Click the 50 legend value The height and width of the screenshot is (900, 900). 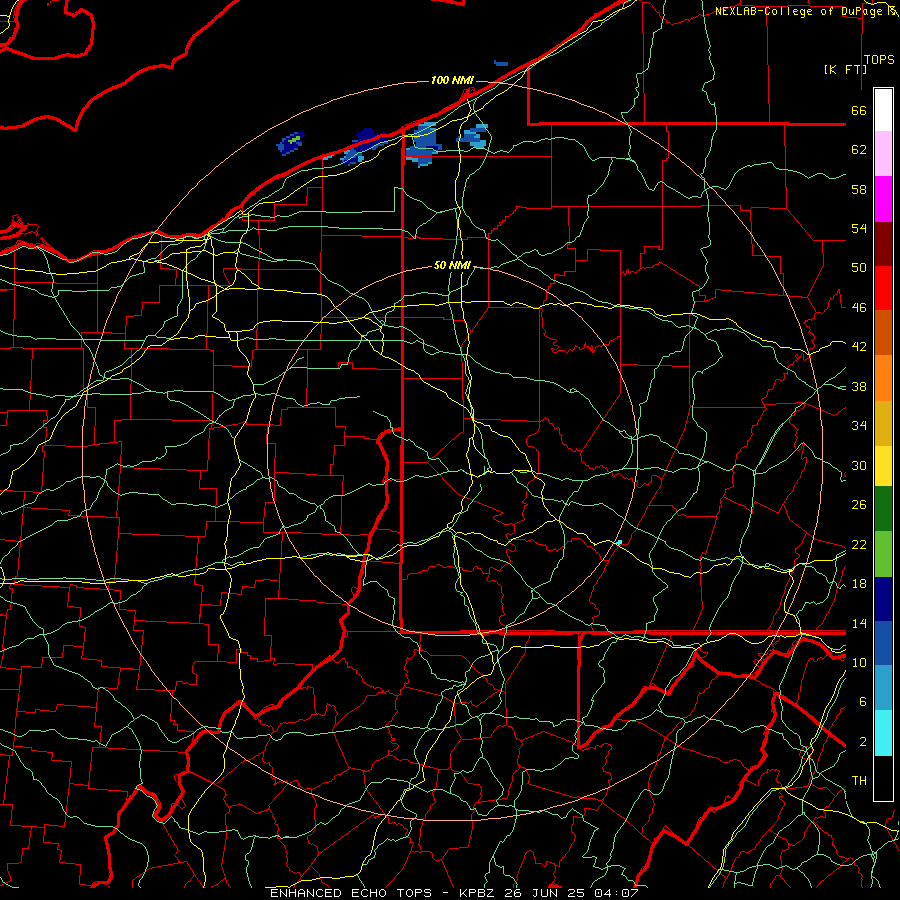(x=859, y=268)
